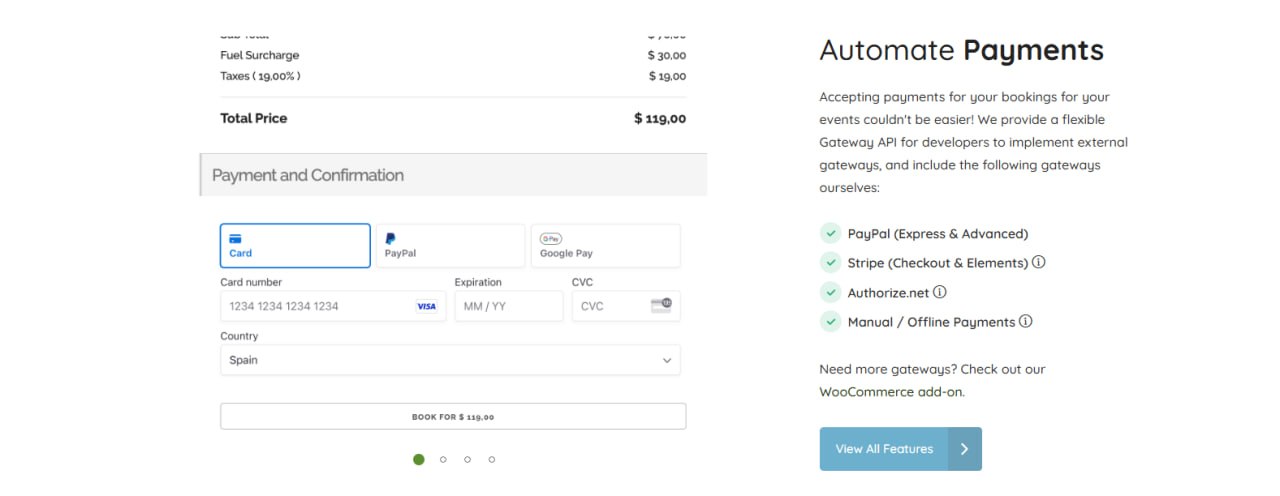The image size is (1280, 496).
Task: Focus the CVC input field
Action: pos(626,306)
